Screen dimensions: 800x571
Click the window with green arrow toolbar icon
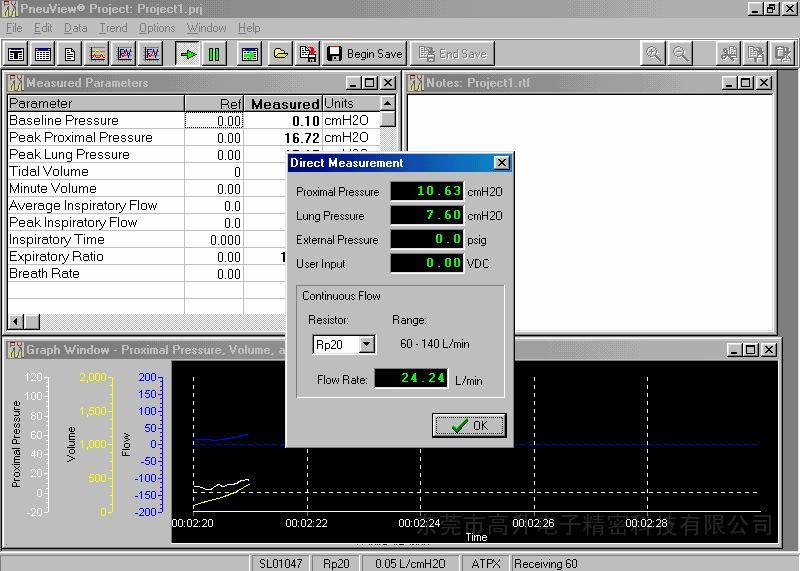tap(250, 54)
